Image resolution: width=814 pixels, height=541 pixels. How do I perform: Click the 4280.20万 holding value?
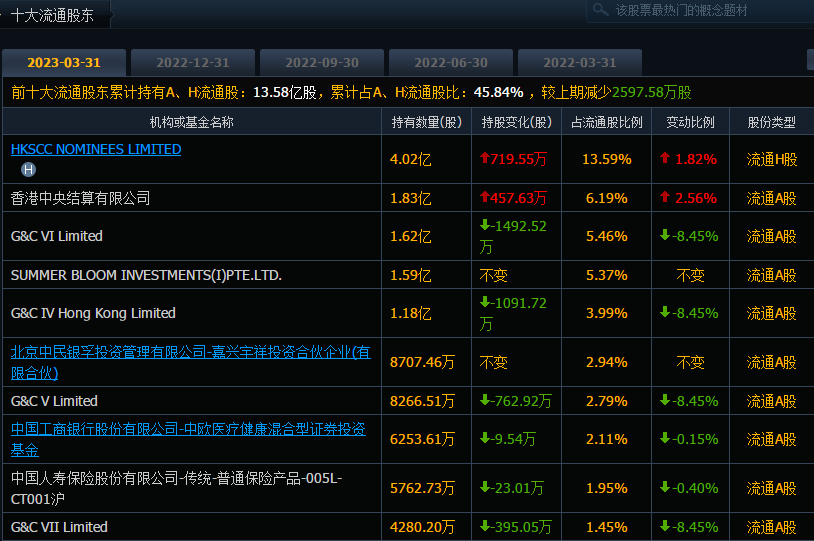tap(422, 527)
